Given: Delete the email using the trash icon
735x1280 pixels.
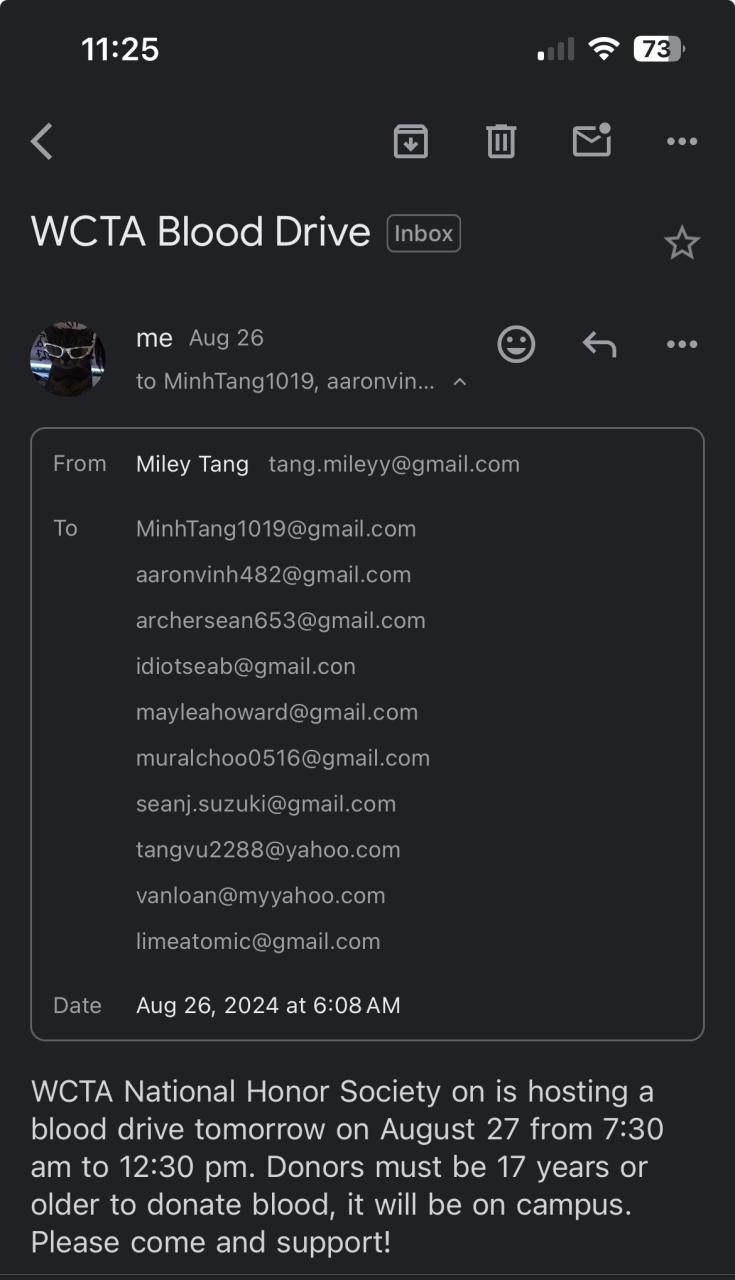Looking at the screenshot, I should click(x=501, y=142).
